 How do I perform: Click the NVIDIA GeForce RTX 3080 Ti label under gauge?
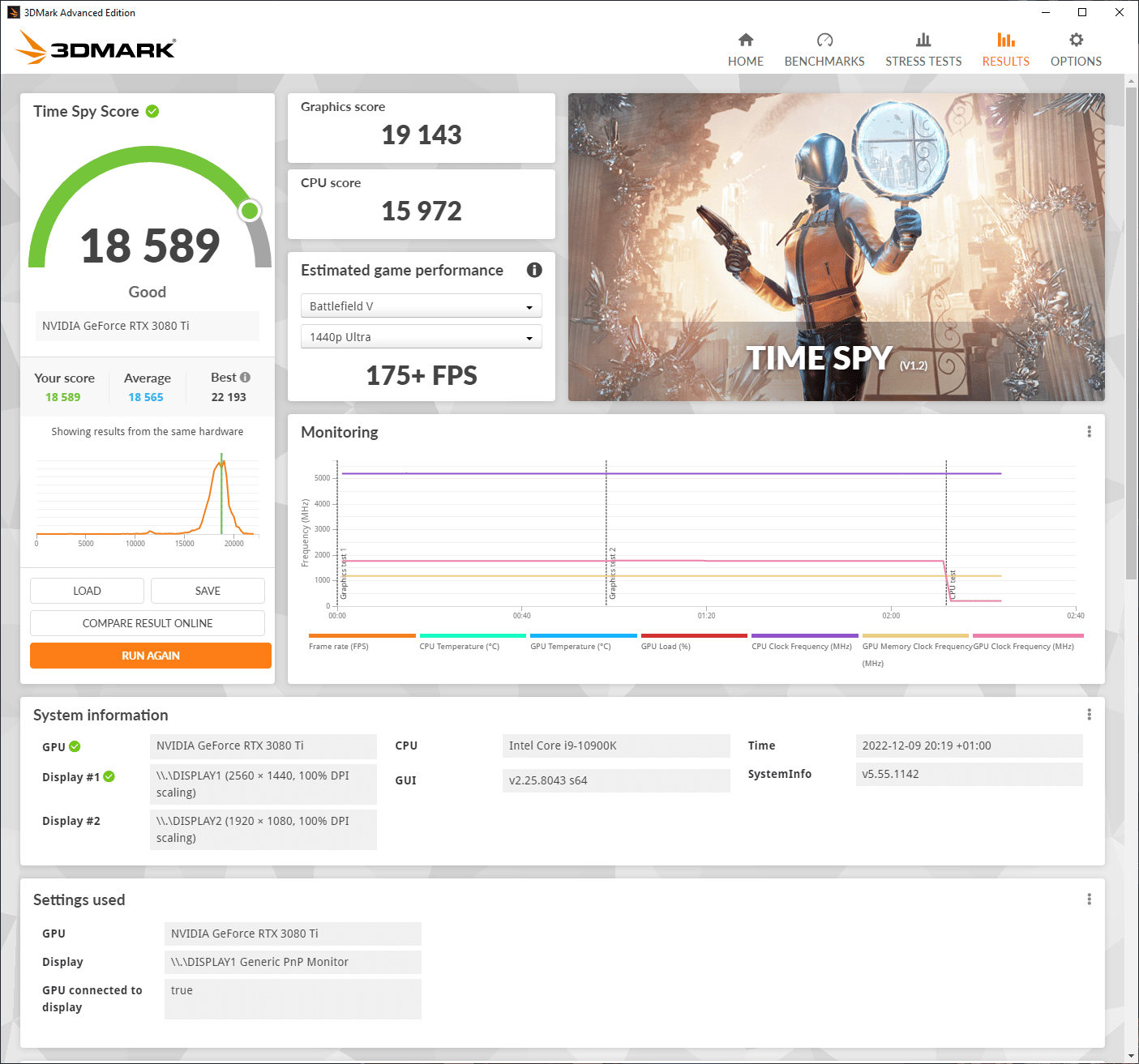click(147, 326)
